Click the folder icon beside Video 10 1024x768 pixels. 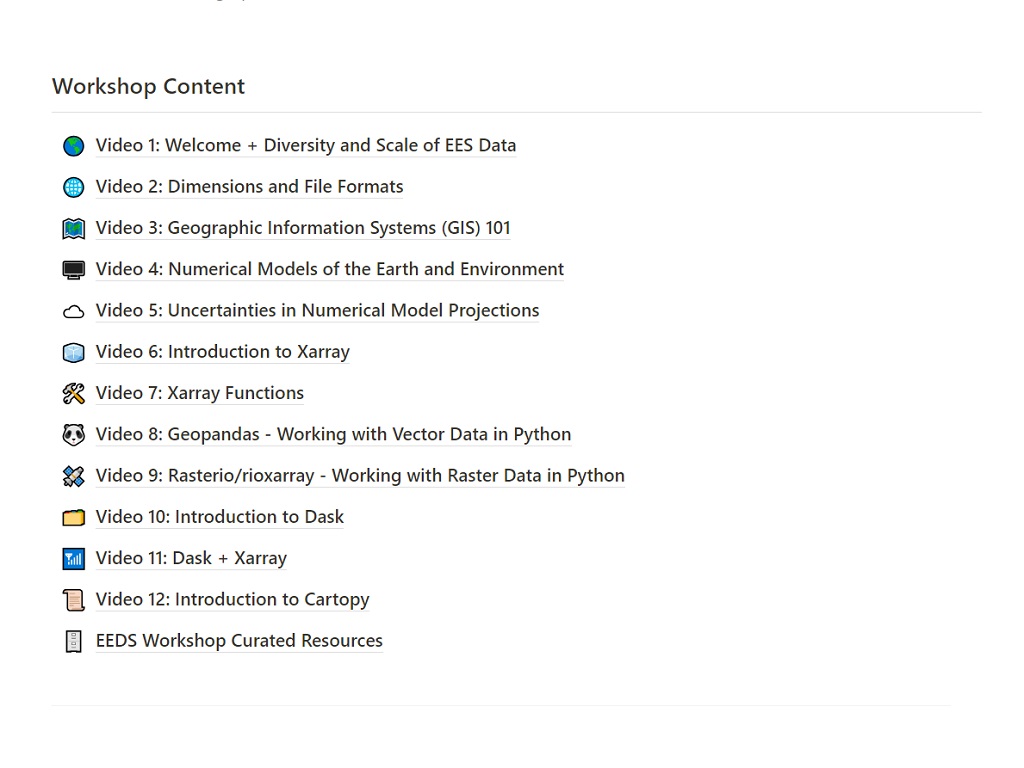point(73,517)
